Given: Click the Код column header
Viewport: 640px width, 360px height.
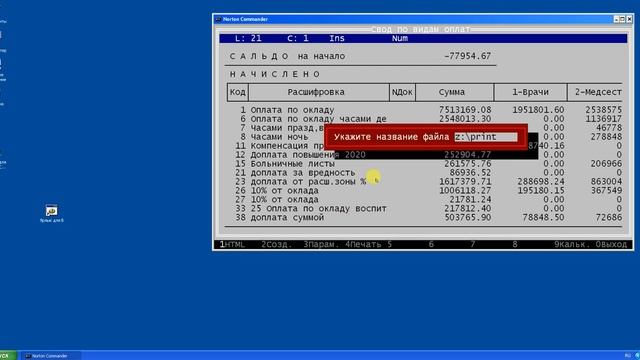Looking at the screenshot, I should pos(238,92).
